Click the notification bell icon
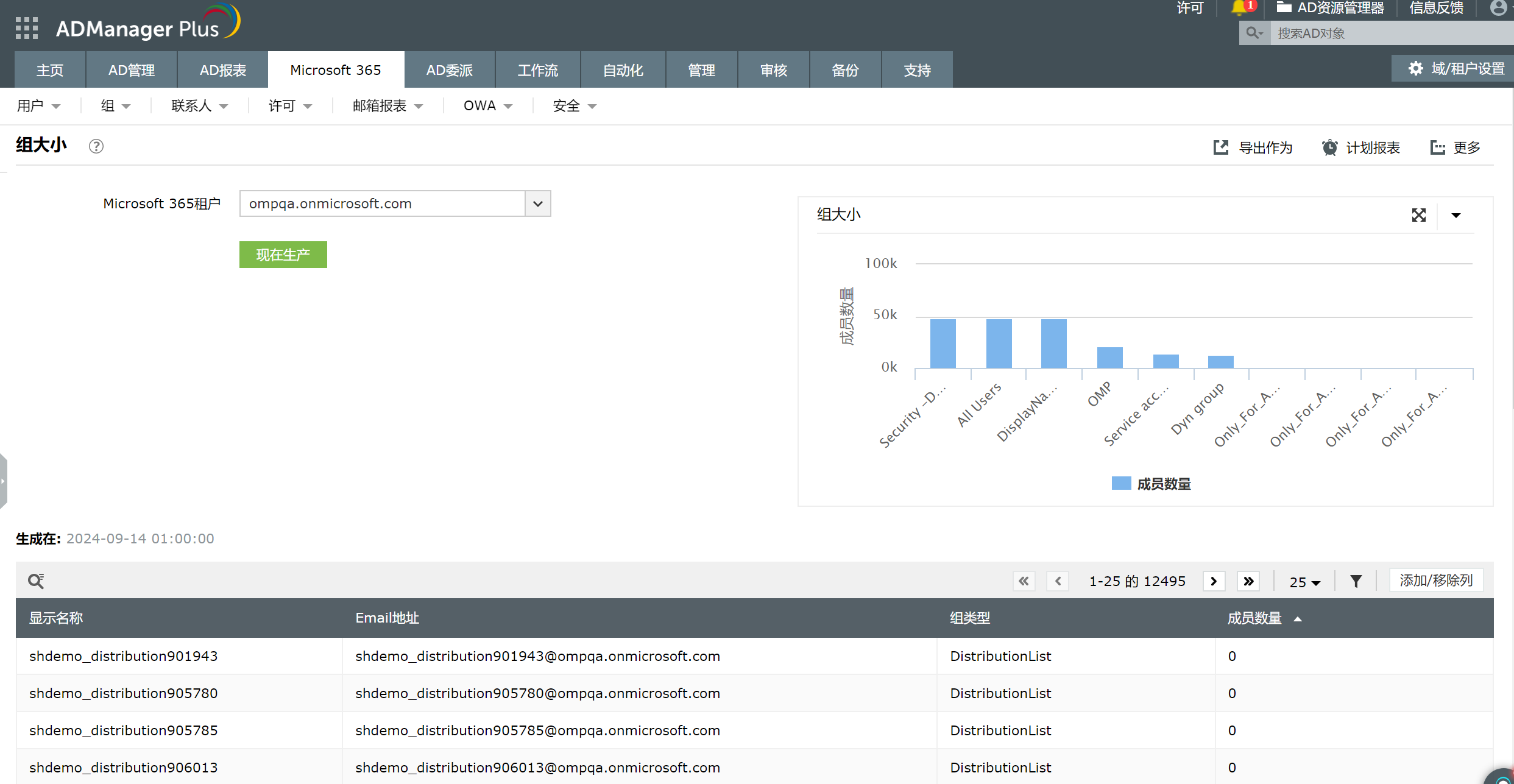 point(1238,8)
